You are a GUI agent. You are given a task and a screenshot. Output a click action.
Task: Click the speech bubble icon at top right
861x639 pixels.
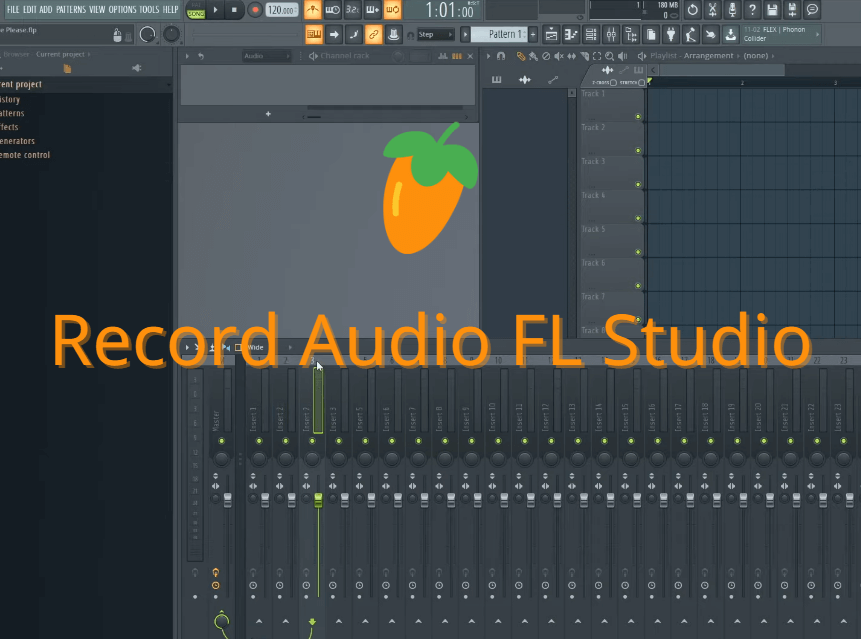point(812,9)
